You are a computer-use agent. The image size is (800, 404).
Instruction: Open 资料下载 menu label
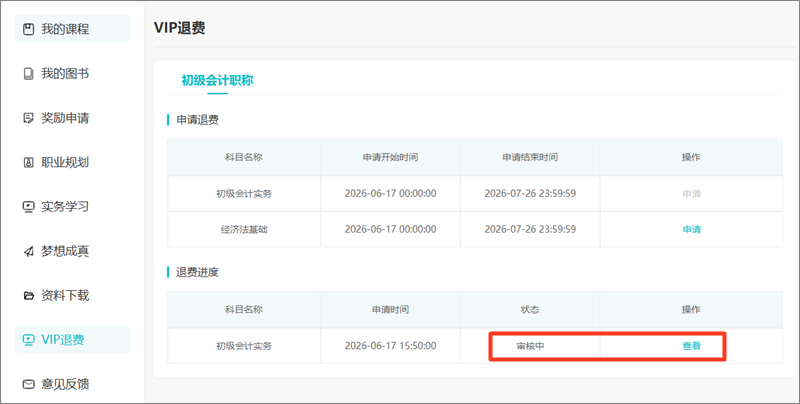pos(65,295)
